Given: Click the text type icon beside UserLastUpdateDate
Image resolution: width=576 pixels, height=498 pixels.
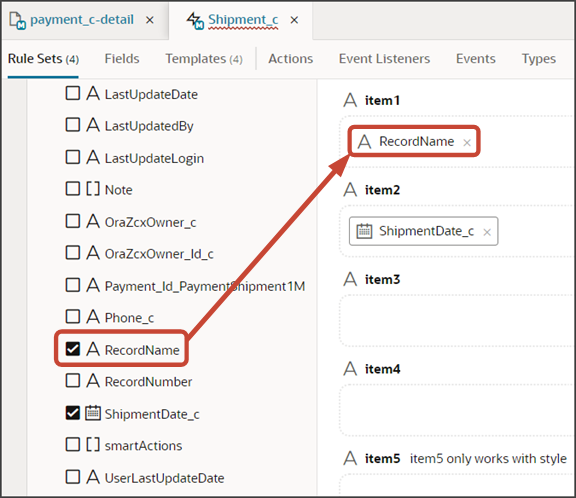Looking at the screenshot, I should point(93,477).
